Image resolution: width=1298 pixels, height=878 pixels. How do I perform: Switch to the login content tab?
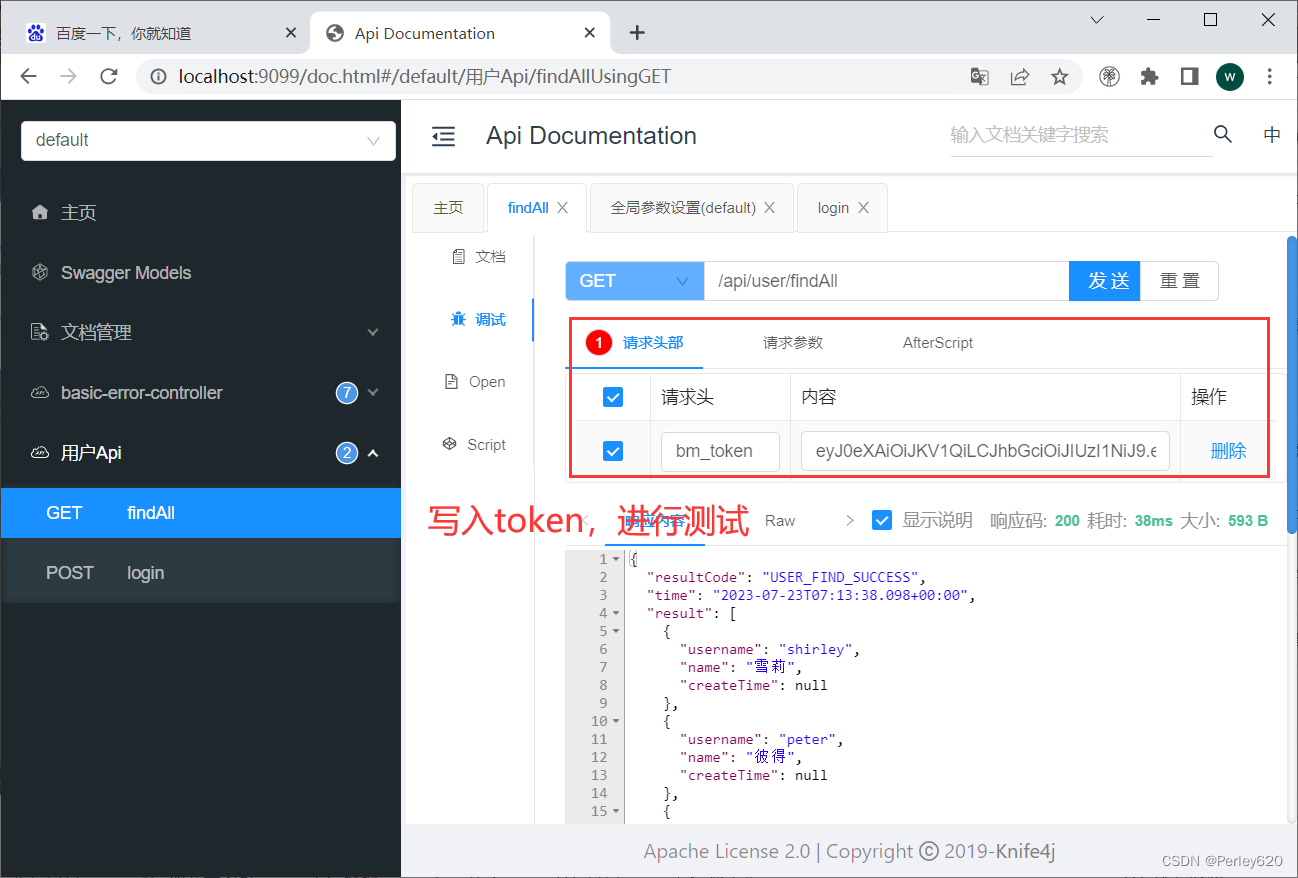(x=833, y=208)
